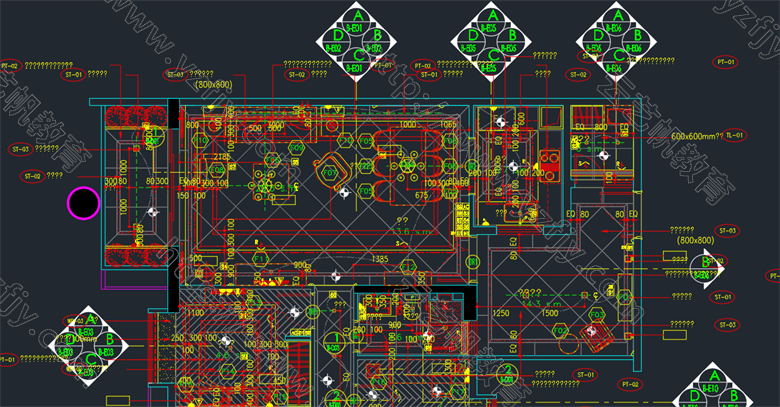Screen dimensions: 780x407
Task: Select the B-E03 elevation marker diamond
Action: (x=89, y=346)
